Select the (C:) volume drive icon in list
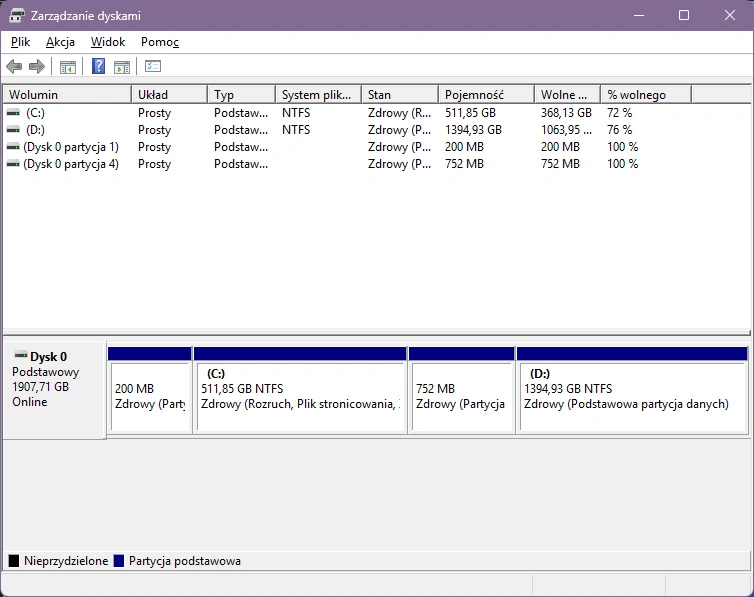 click(x=13, y=113)
